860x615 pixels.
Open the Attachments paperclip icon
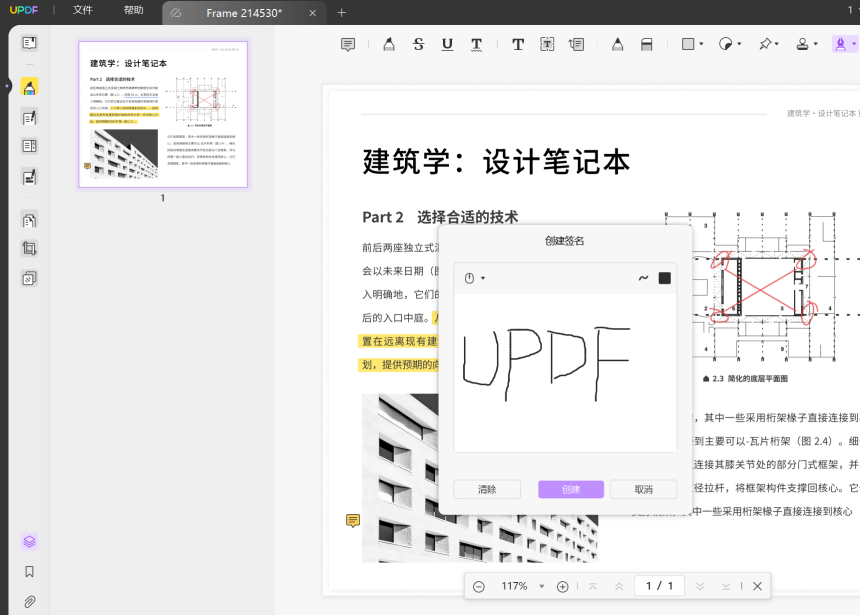click(x=29, y=601)
